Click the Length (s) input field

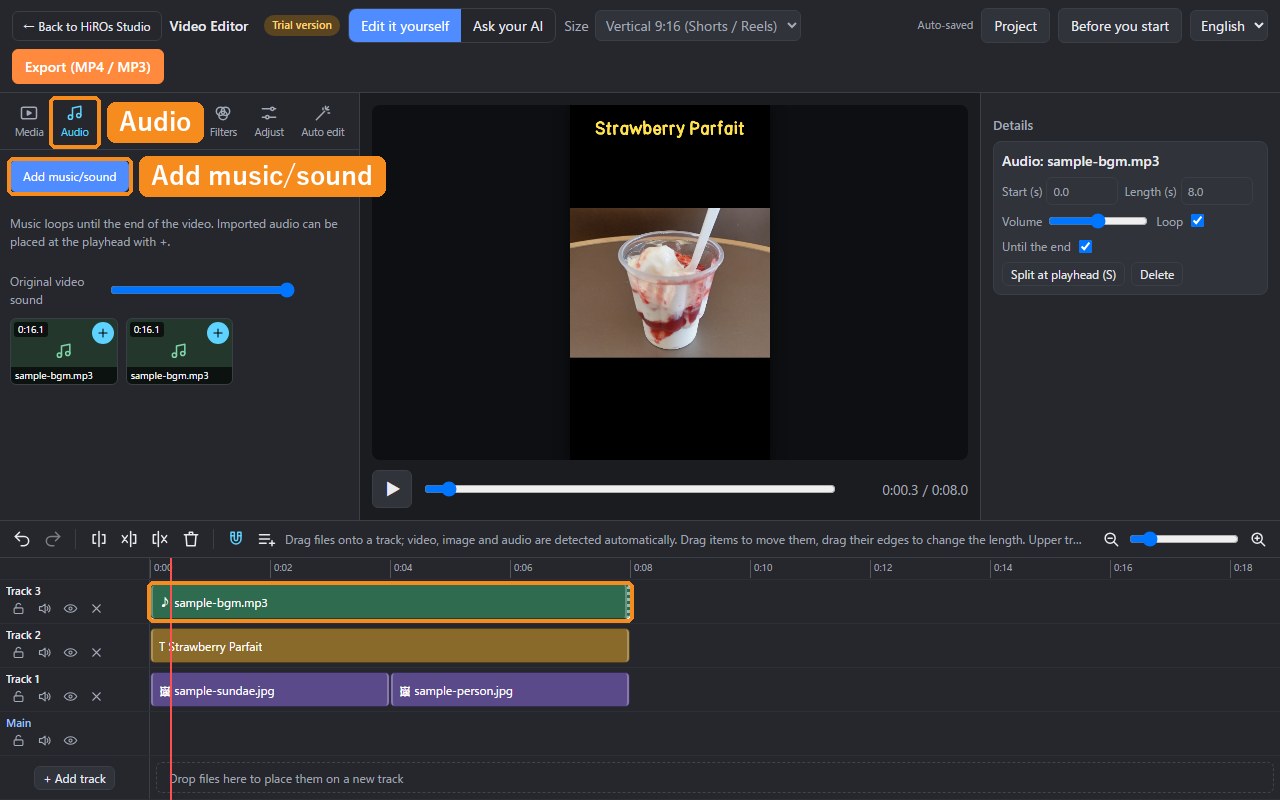1217,192
